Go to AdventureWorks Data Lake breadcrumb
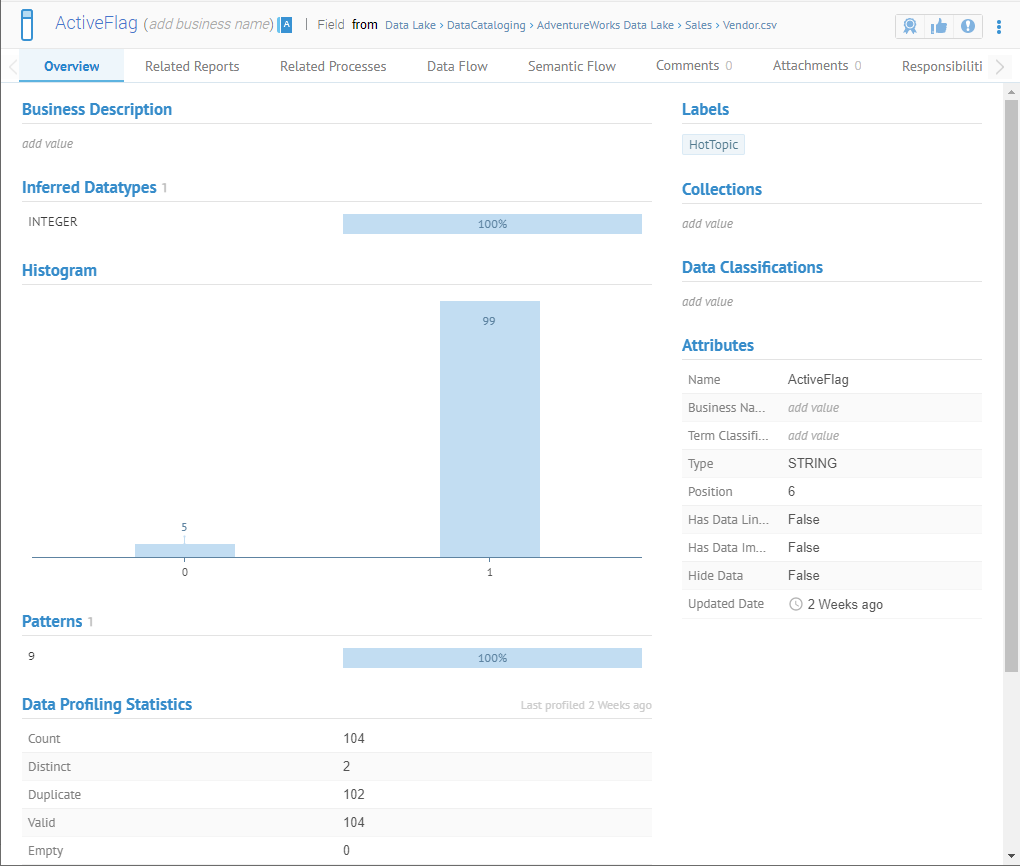 point(605,25)
